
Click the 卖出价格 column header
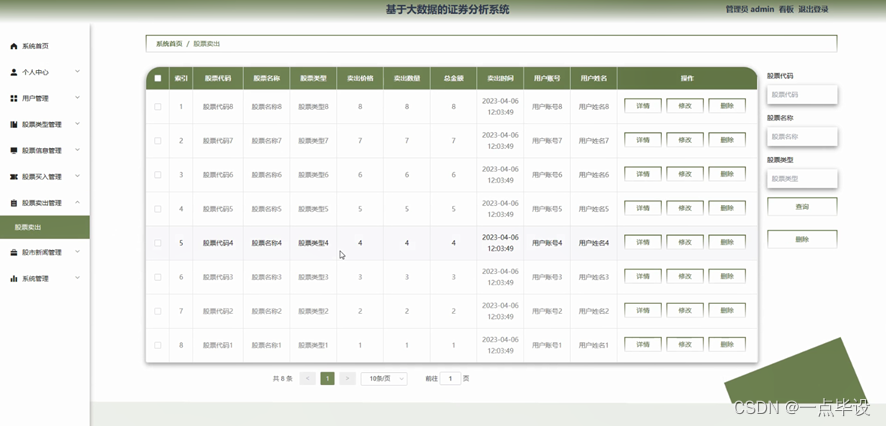[360, 79]
